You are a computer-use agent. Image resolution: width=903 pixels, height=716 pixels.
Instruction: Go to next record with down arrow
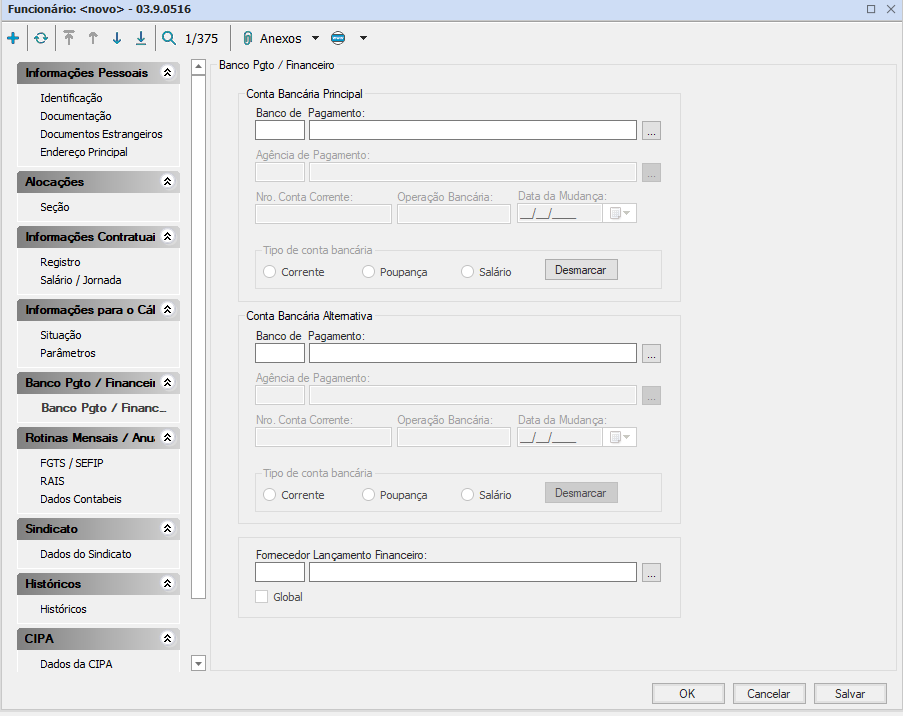pos(116,39)
